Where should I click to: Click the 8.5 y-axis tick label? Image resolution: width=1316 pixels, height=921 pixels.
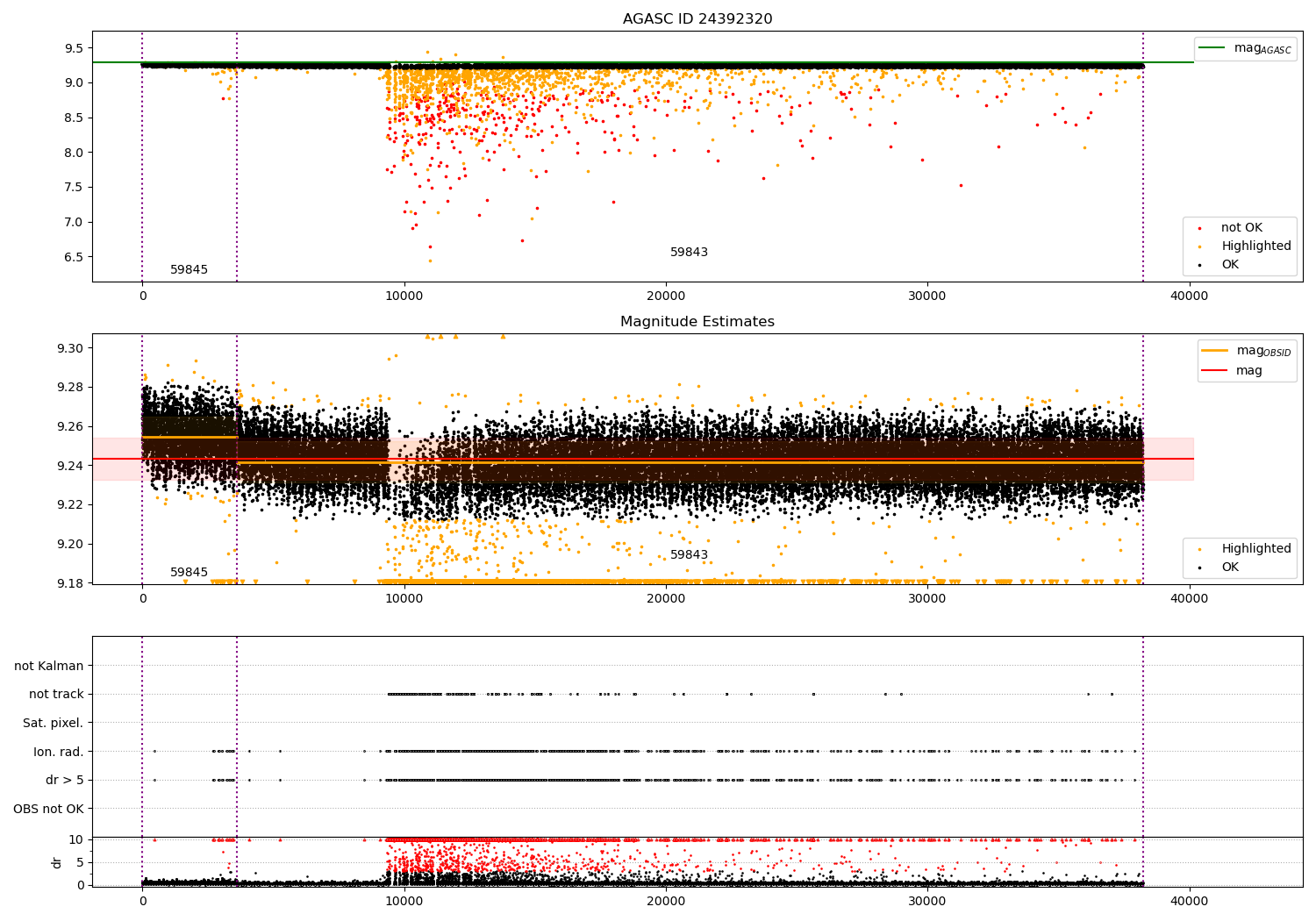(x=75, y=118)
